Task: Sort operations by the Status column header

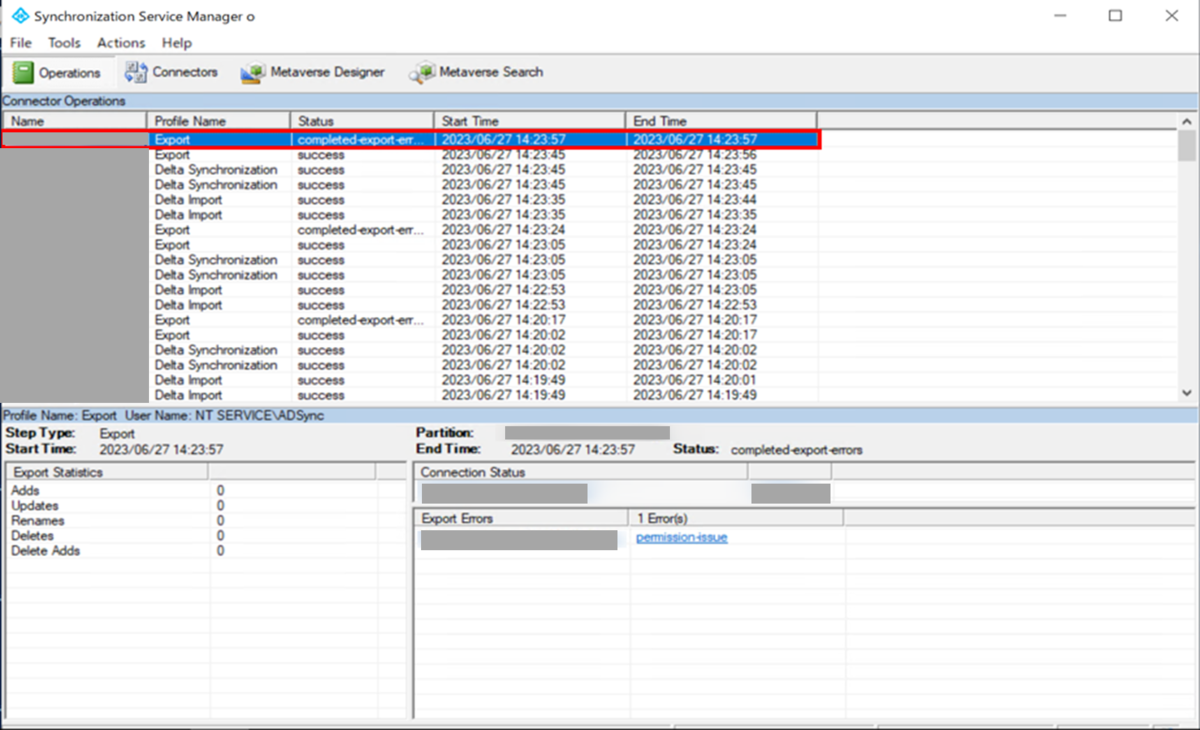Action: (x=362, y=121)
